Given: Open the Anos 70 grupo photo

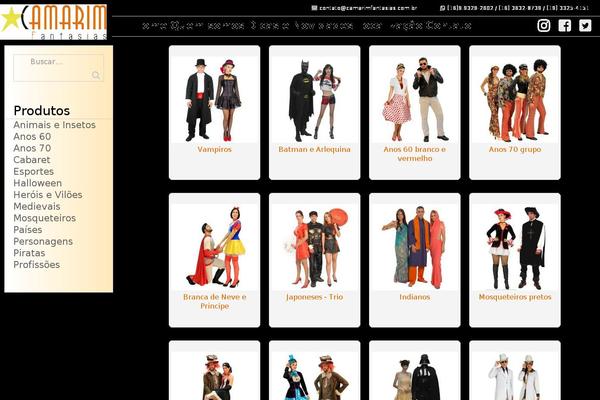Looking at the screenshot, I should pyautogui.click(x=515, y=100).
